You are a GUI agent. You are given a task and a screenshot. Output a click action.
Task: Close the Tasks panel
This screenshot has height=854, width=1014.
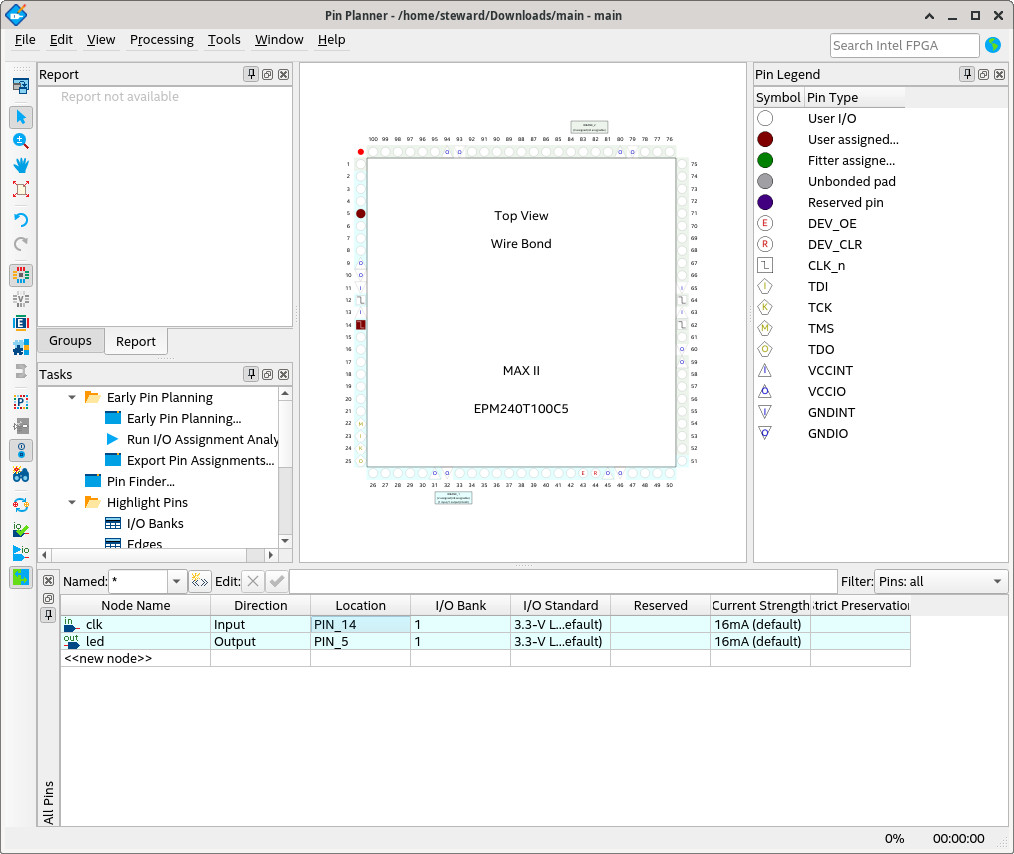[283, 374]
